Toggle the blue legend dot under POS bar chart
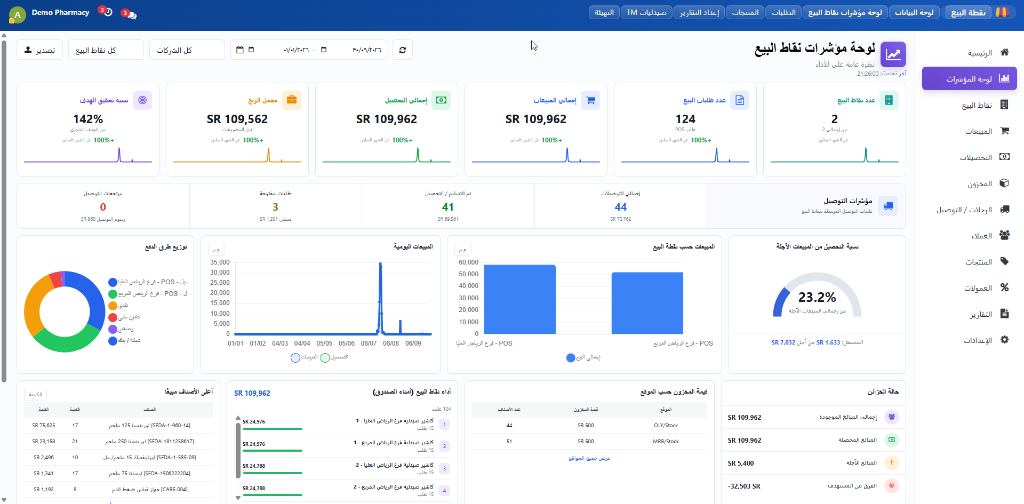This screenshot has height=504, width=1024. (x=571, y=358)
